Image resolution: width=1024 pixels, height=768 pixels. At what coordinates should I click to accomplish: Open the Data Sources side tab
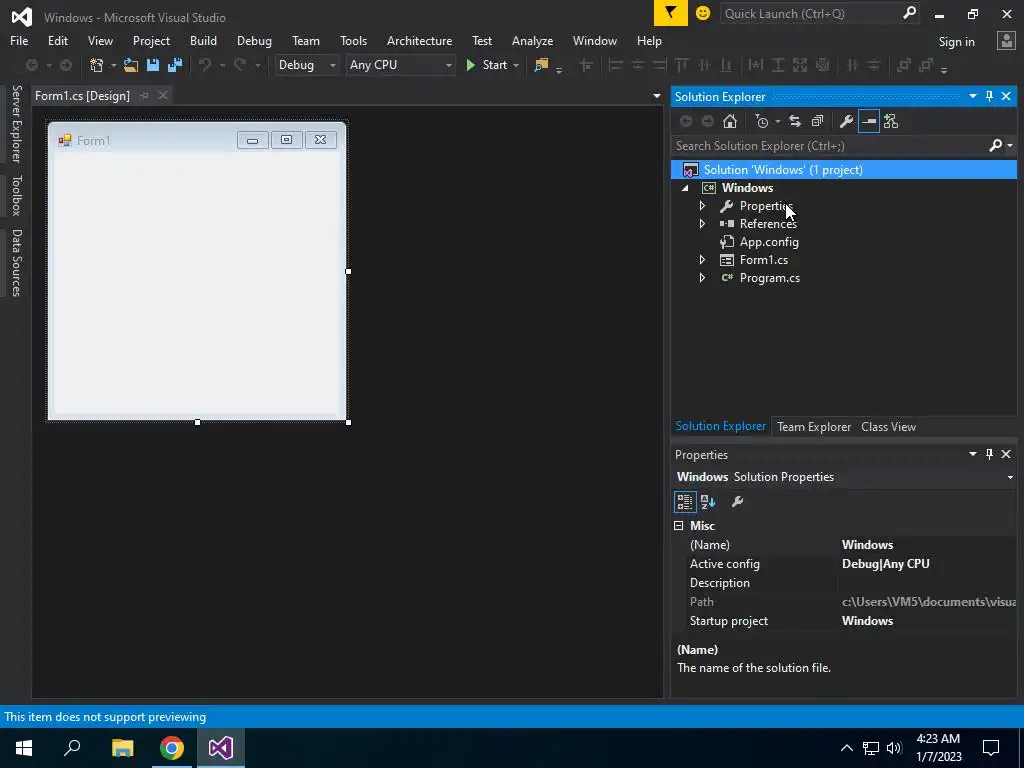click(x=16, y=263)
